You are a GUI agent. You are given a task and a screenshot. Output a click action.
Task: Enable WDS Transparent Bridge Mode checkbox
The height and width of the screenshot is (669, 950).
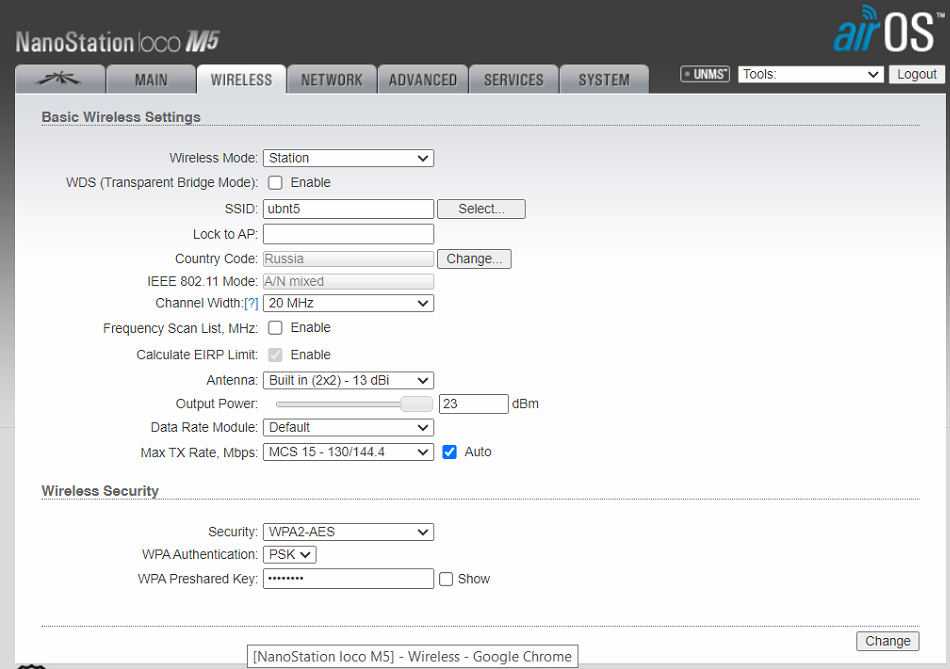275,182
